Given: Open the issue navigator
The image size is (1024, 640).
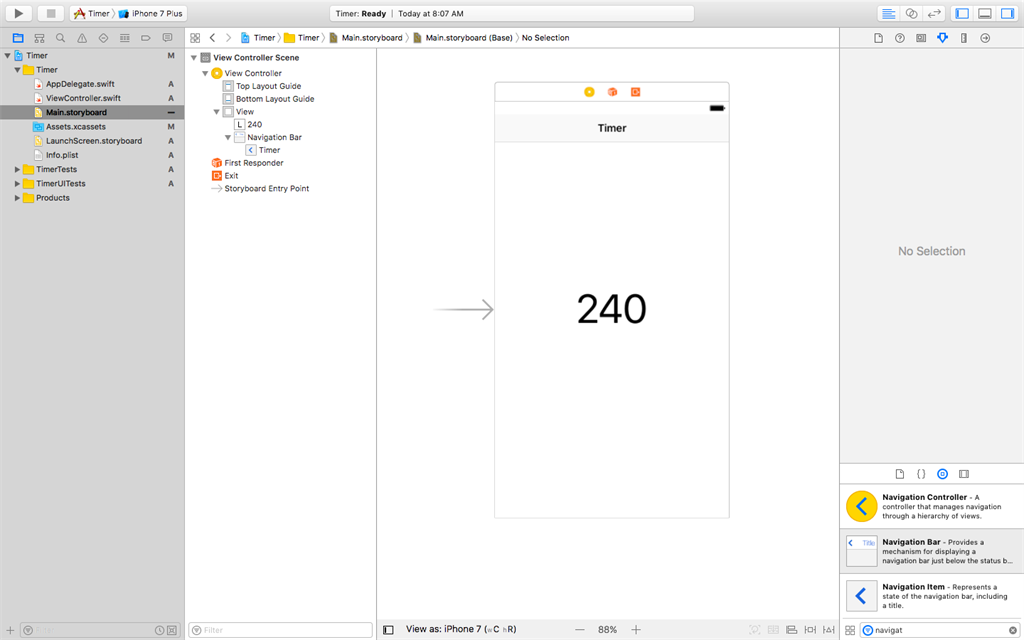Looking at the screenshot, I should point(82,38).
